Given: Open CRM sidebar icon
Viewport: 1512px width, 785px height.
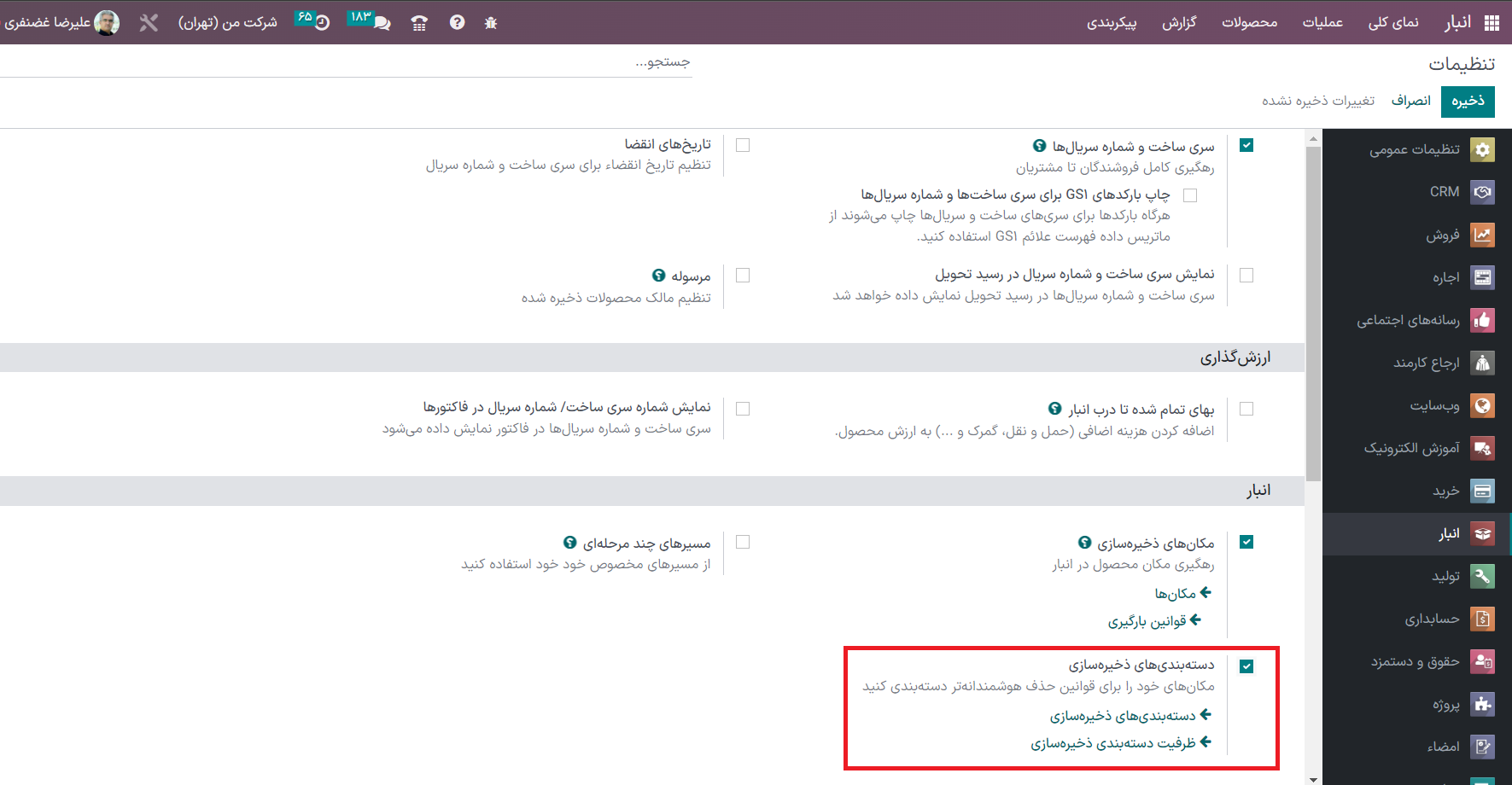Looking at the screenshot, I should click(x=1483, y=192).
